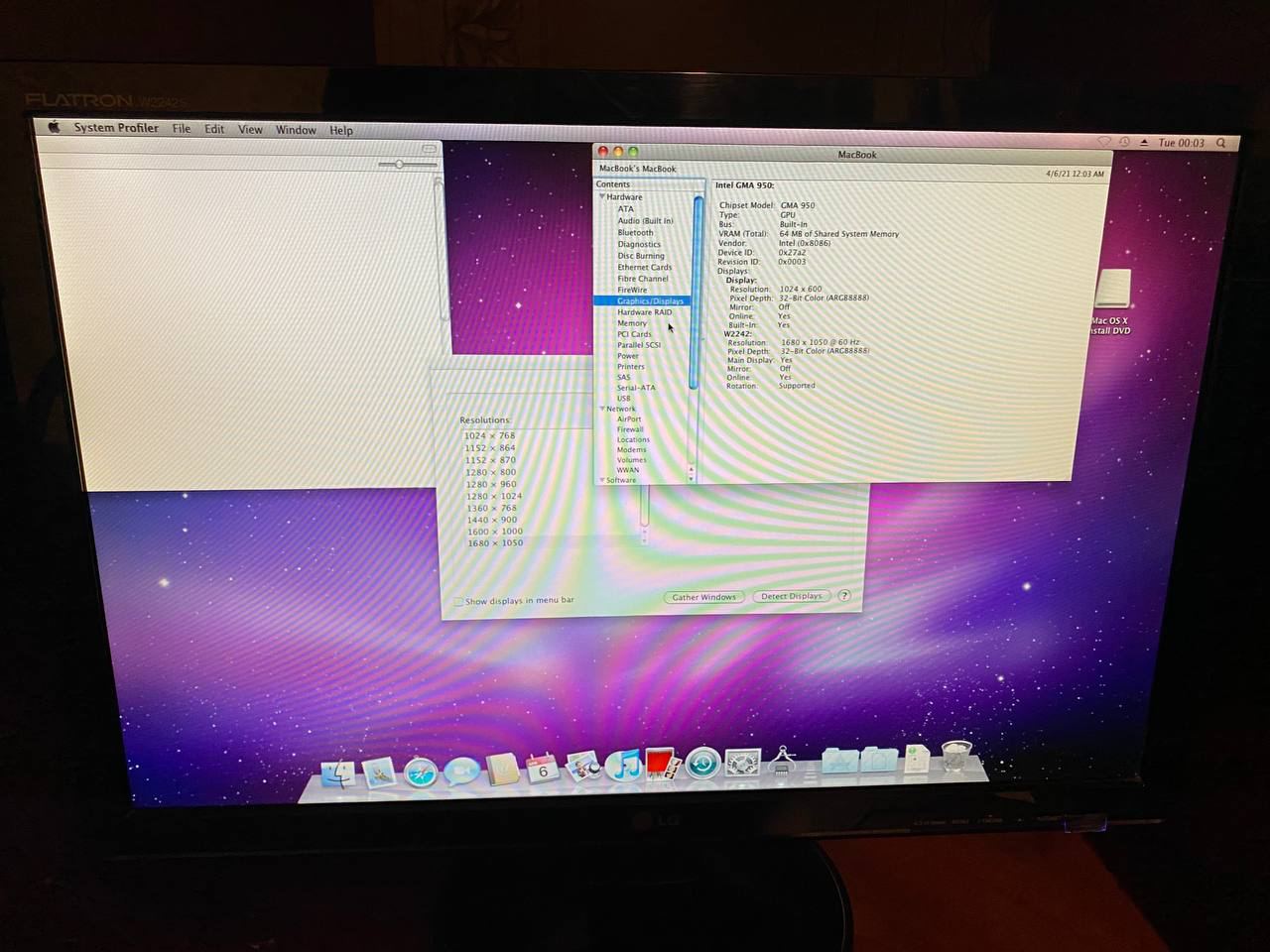Image resolution: width=1270 pixels, height=952 pixels.
Task: Select Memory in the Contents list
Action: pyautogui.click(x=632, y=323)
